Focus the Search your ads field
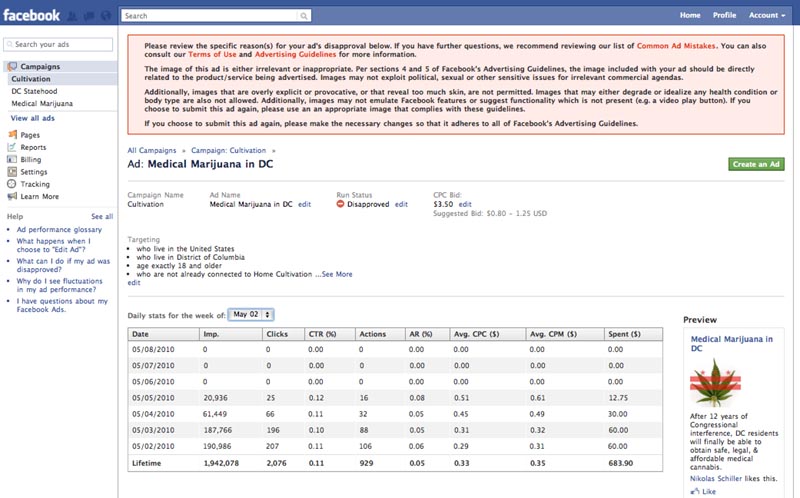 tap(58, 44)
